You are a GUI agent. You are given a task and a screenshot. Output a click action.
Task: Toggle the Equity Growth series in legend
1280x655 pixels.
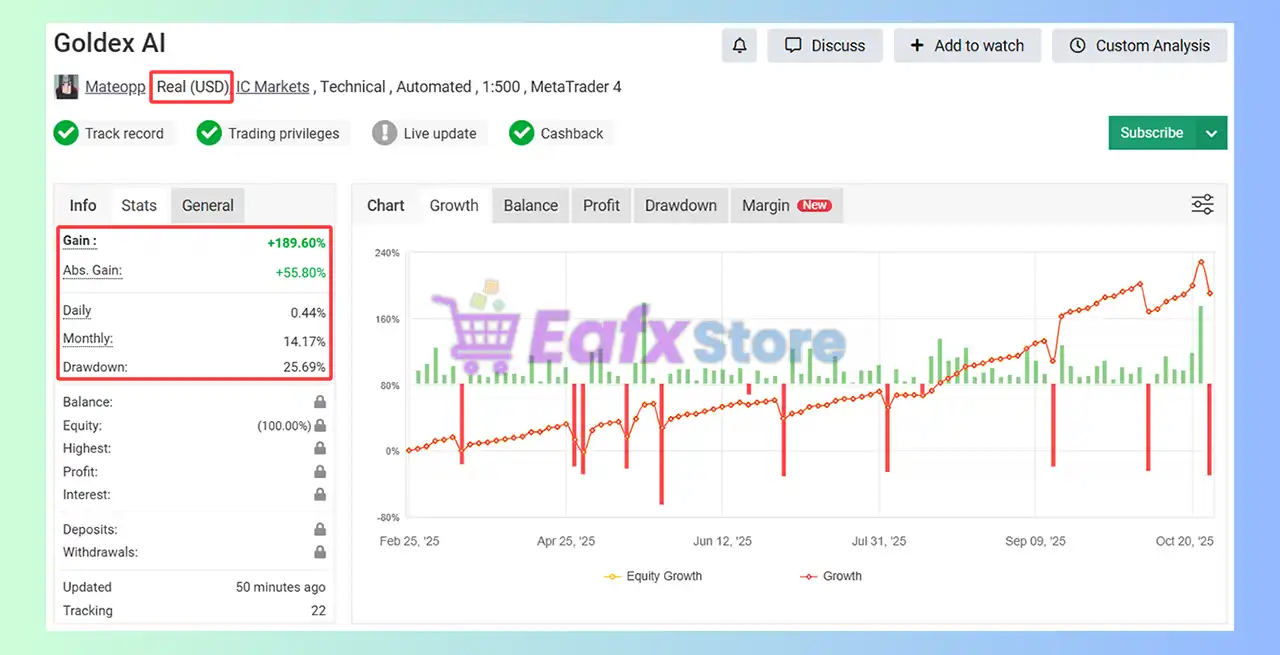[x=653, y=576]
